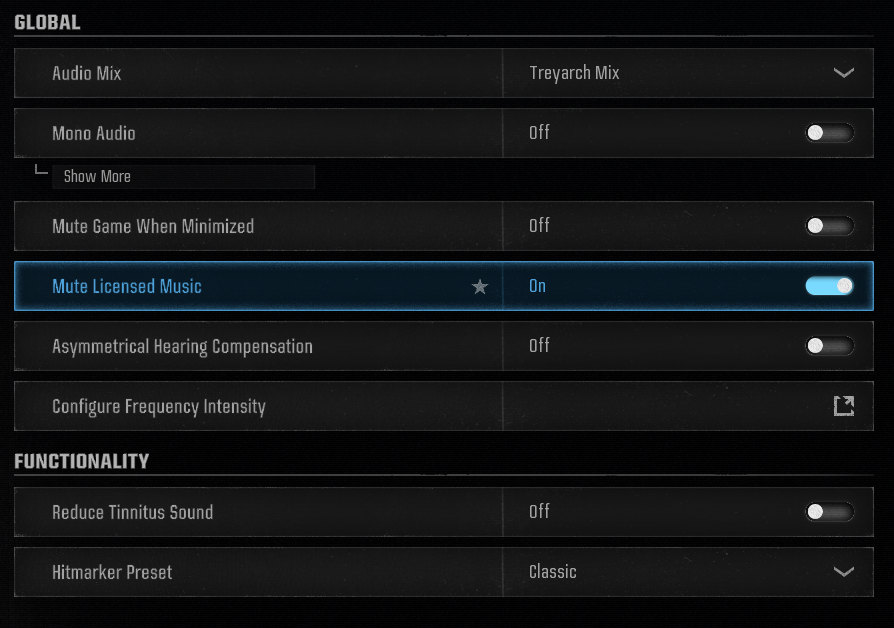
Task: Turn off Mute Licensed Music switch
Action: tap(829, 286)
